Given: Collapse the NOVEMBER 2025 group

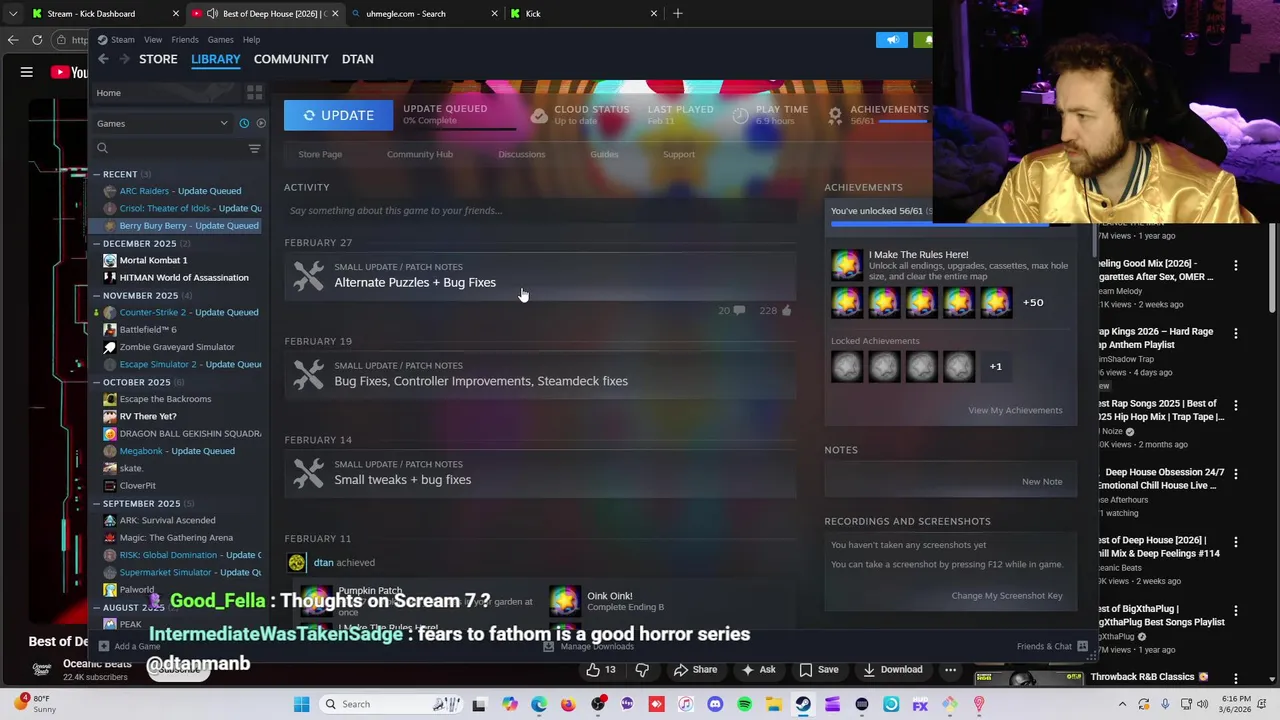Looking at the screenshot, I should click(97, 295).
